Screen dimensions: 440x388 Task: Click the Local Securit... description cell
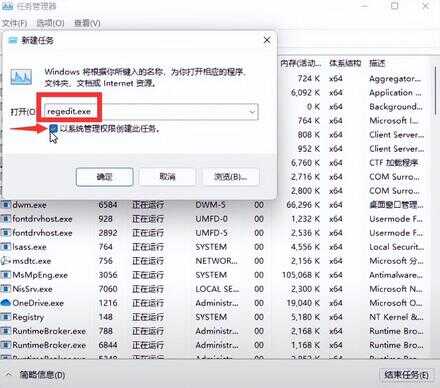click(x=396, y=247)
